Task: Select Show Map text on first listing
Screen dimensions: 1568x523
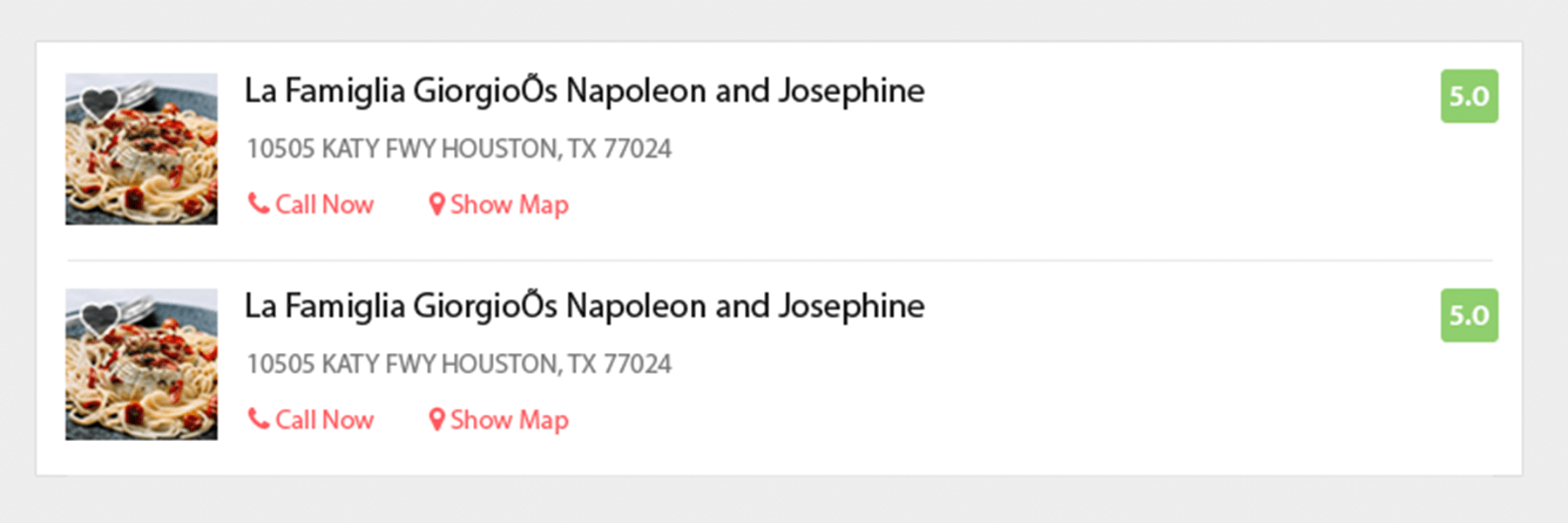Action: coord(510,205)
